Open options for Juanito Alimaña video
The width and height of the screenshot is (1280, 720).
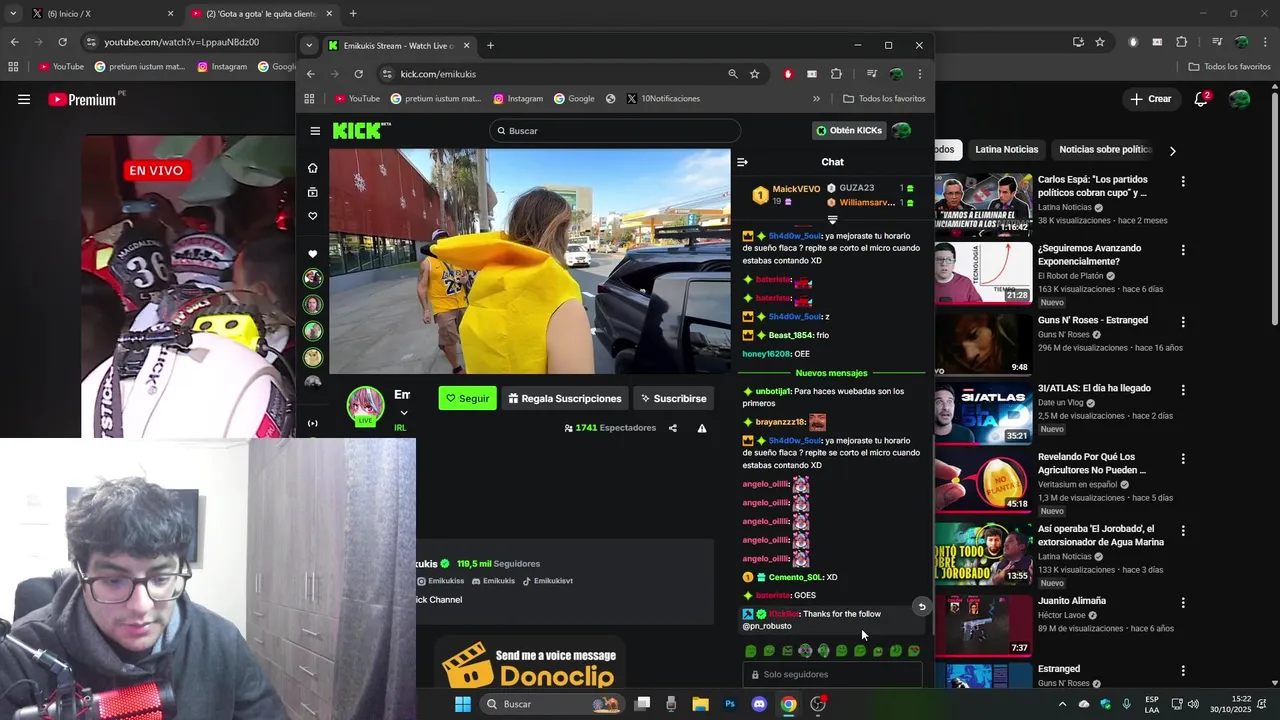[x=1183, y=603]
